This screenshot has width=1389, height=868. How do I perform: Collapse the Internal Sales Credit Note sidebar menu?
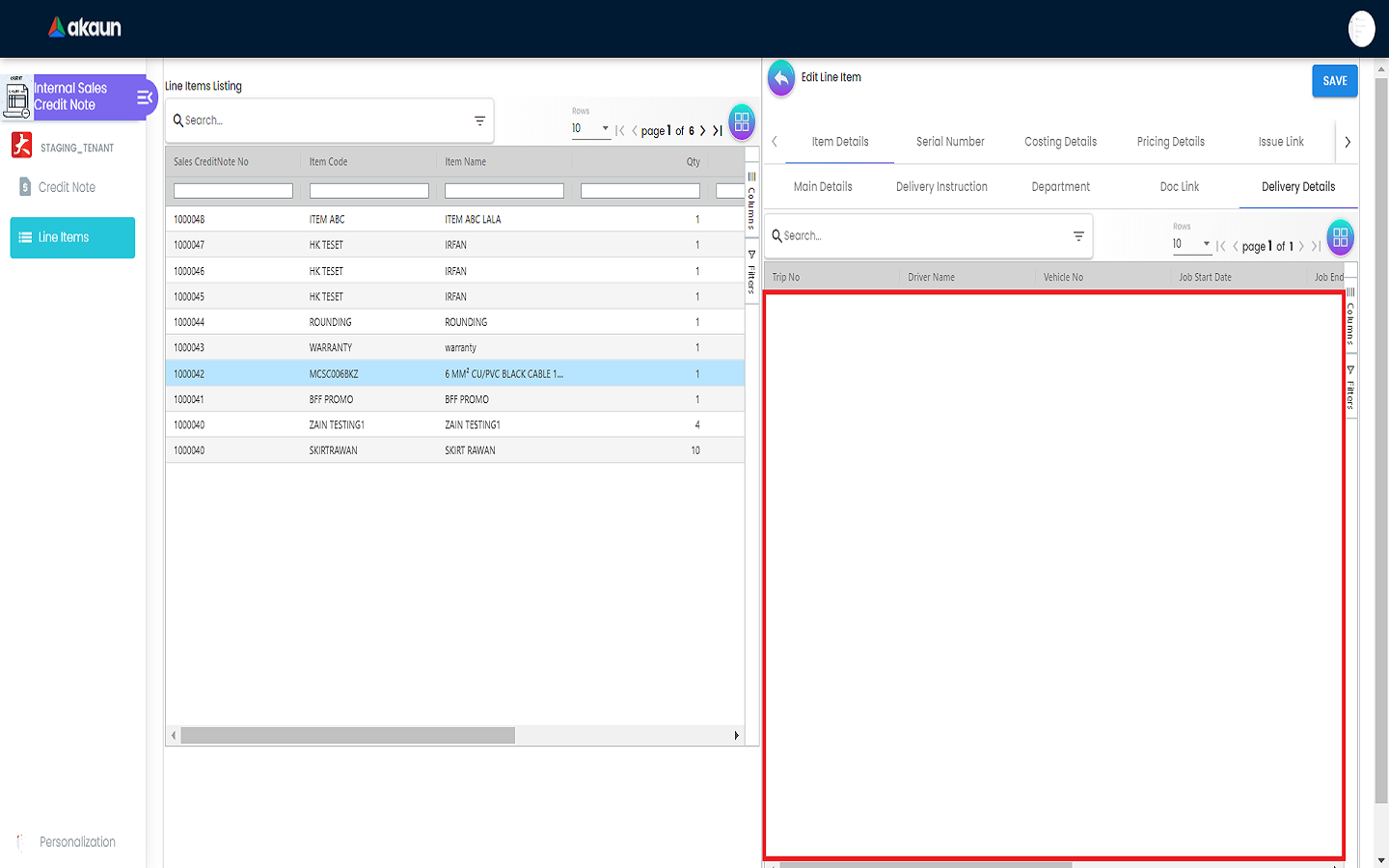click(x=145, y=97)
